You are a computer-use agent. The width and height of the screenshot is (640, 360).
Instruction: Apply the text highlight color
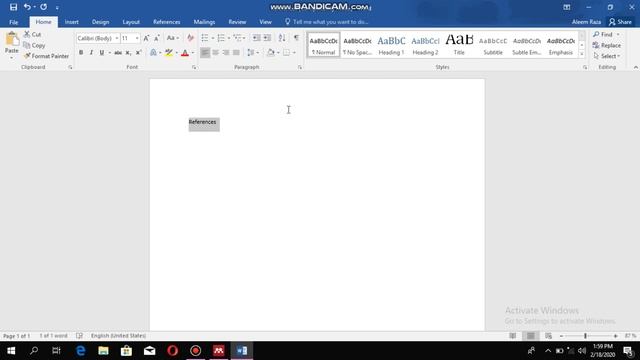[x=169, y=53]
